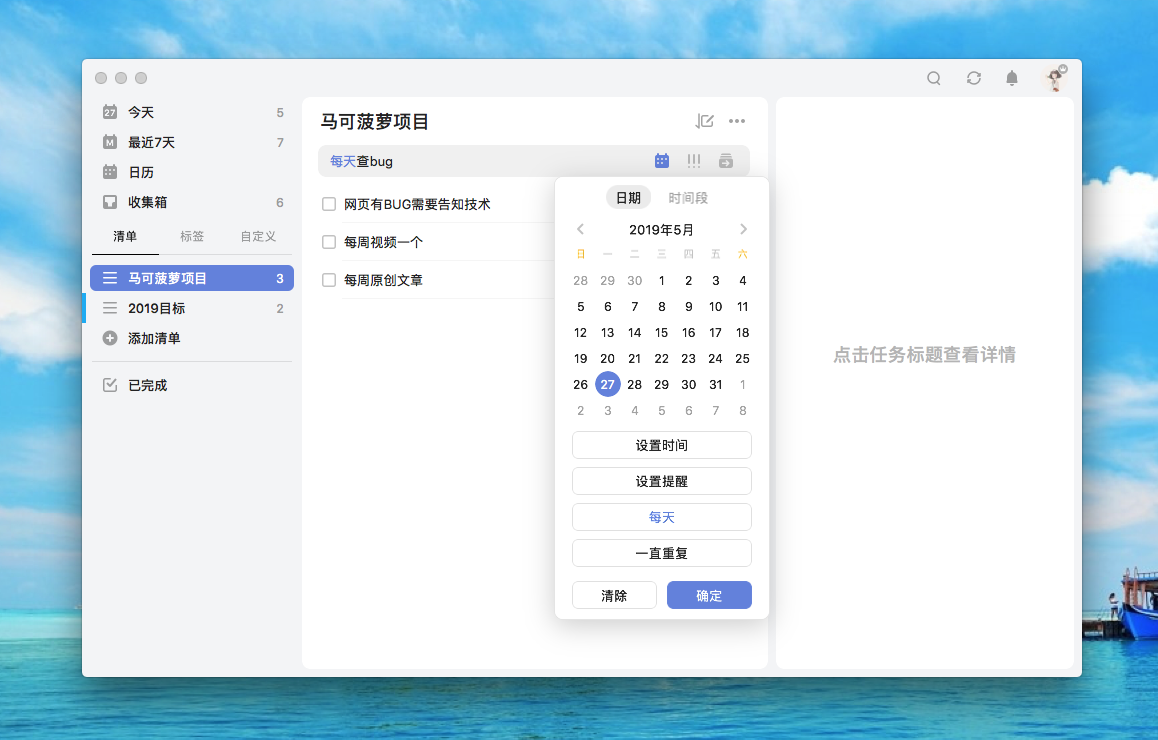Click the 2019年5月 month title
1158x740 pixels.
662,230
